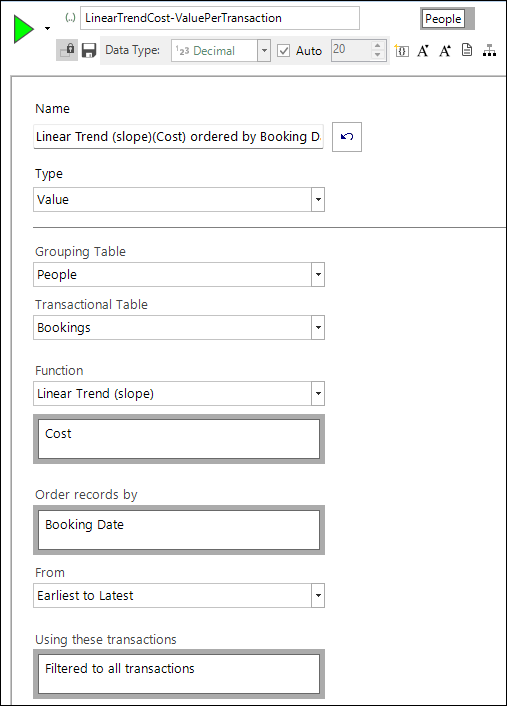Image resolution: width=507 pixels, height=706 pixels.
Task: Click the insert expression braces icon
Action: (x=401, y=50)
